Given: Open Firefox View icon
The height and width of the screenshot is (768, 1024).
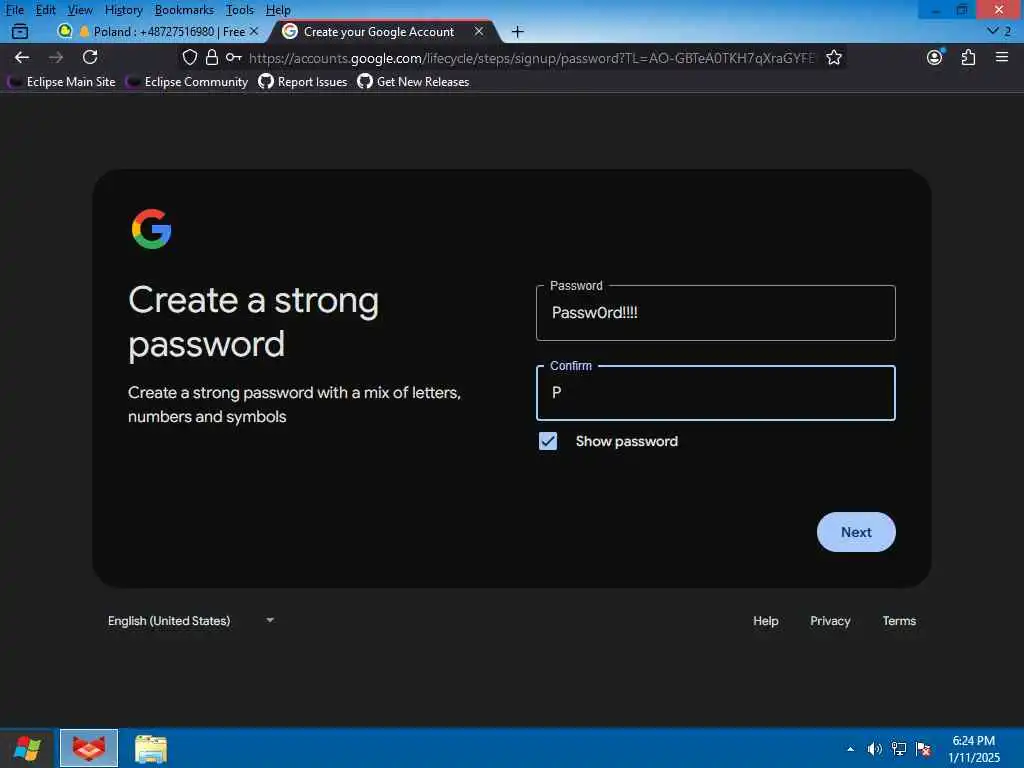Looking at the screenshot, I should 20,31.
